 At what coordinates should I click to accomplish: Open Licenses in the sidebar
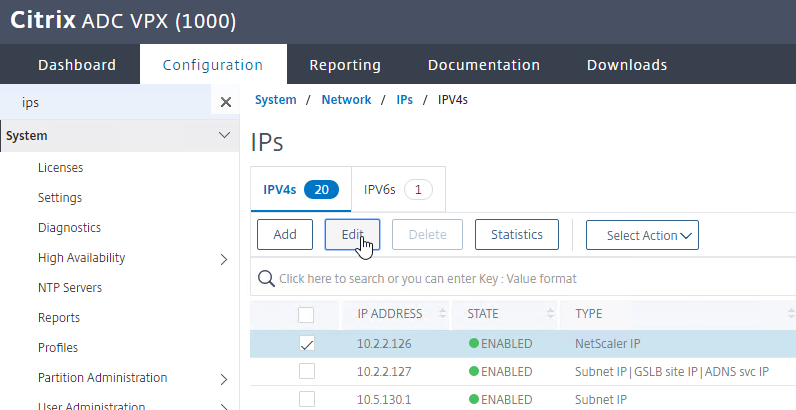60,167
